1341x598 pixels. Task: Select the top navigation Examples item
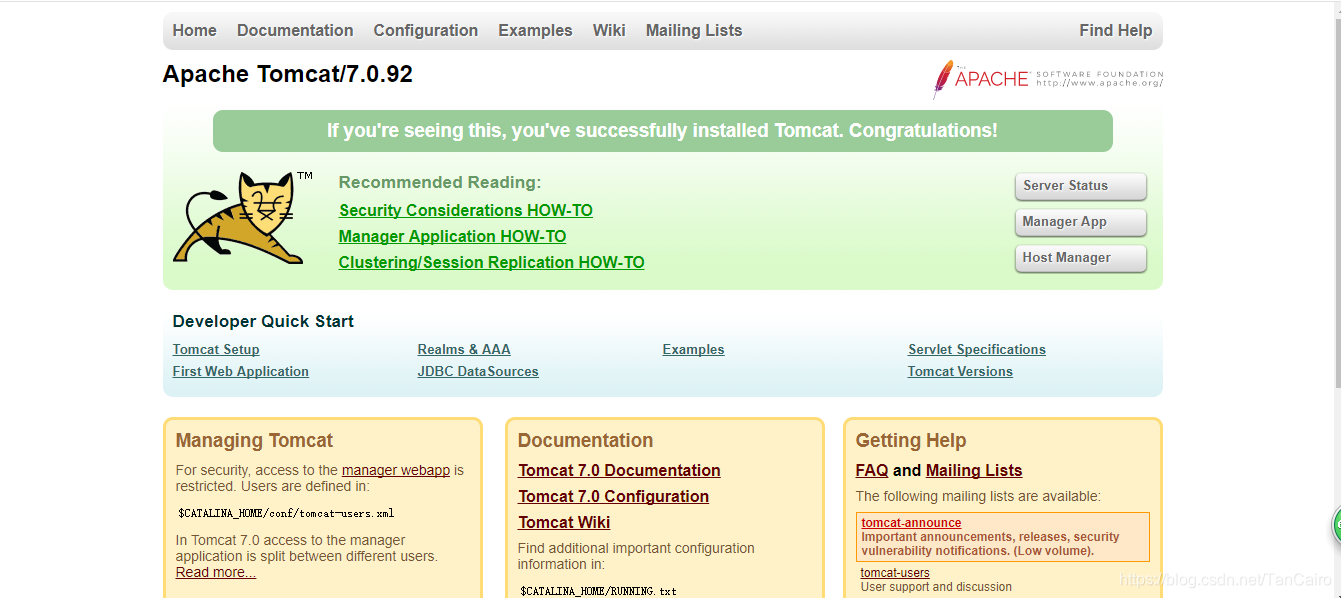tap(535, 30)
